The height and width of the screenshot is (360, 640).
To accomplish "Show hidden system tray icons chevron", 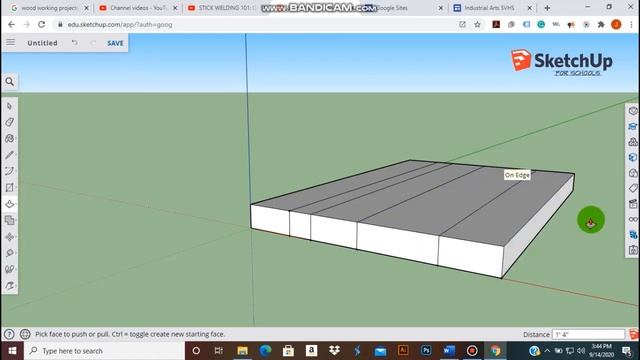I will pos(547,351).
